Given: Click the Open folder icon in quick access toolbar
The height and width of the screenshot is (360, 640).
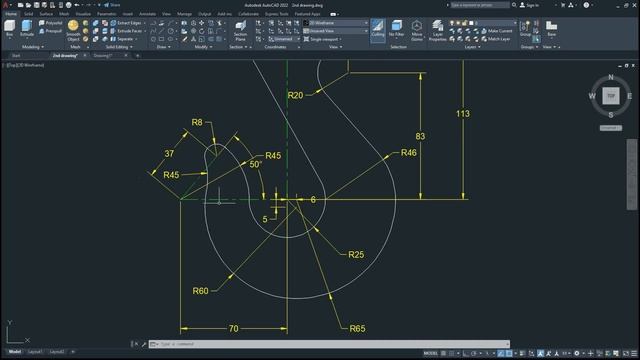Looking at the screenshot, I should (29, 5).
